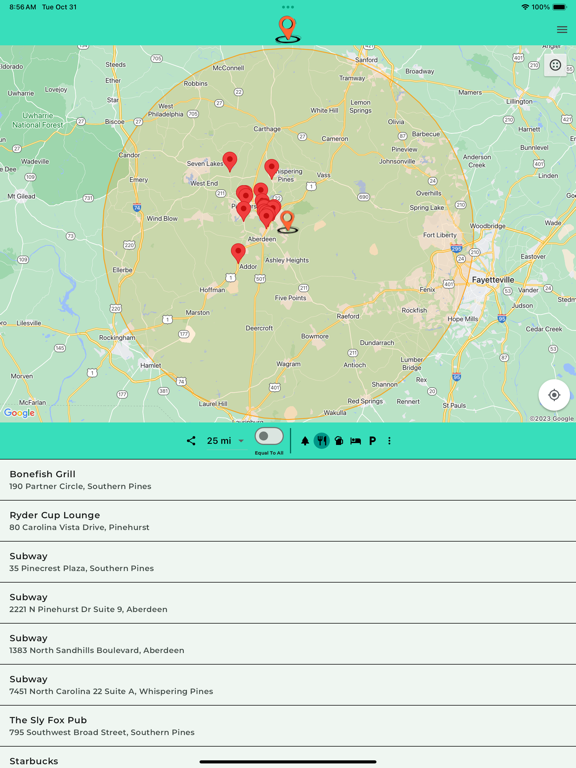Image resolution: width=576 pixels, height=768 pixels.
Task: Center map on my location
Action: pos(554,395)
